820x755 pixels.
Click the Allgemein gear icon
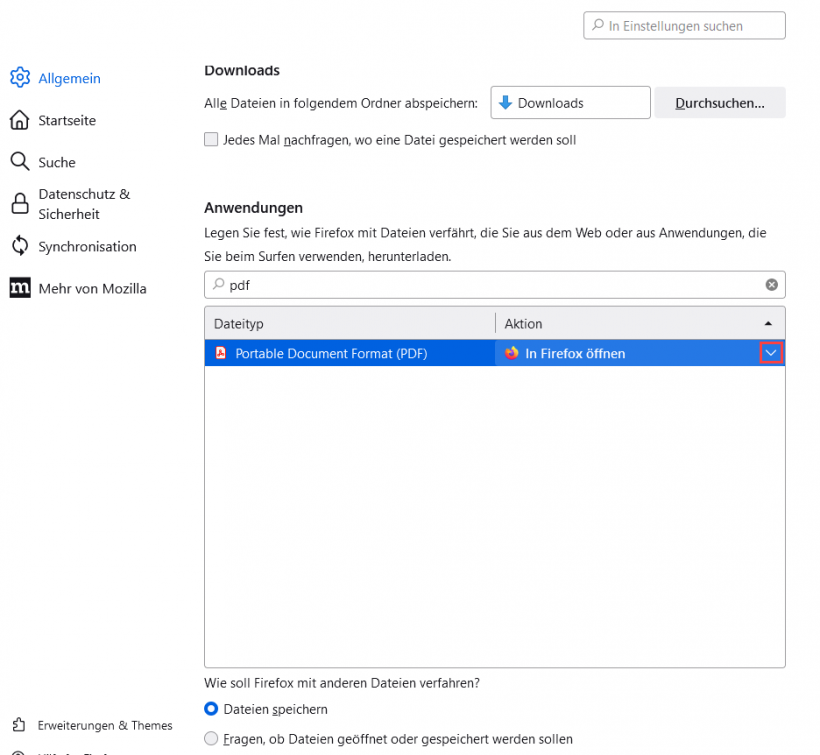click(x=20, y=78)
